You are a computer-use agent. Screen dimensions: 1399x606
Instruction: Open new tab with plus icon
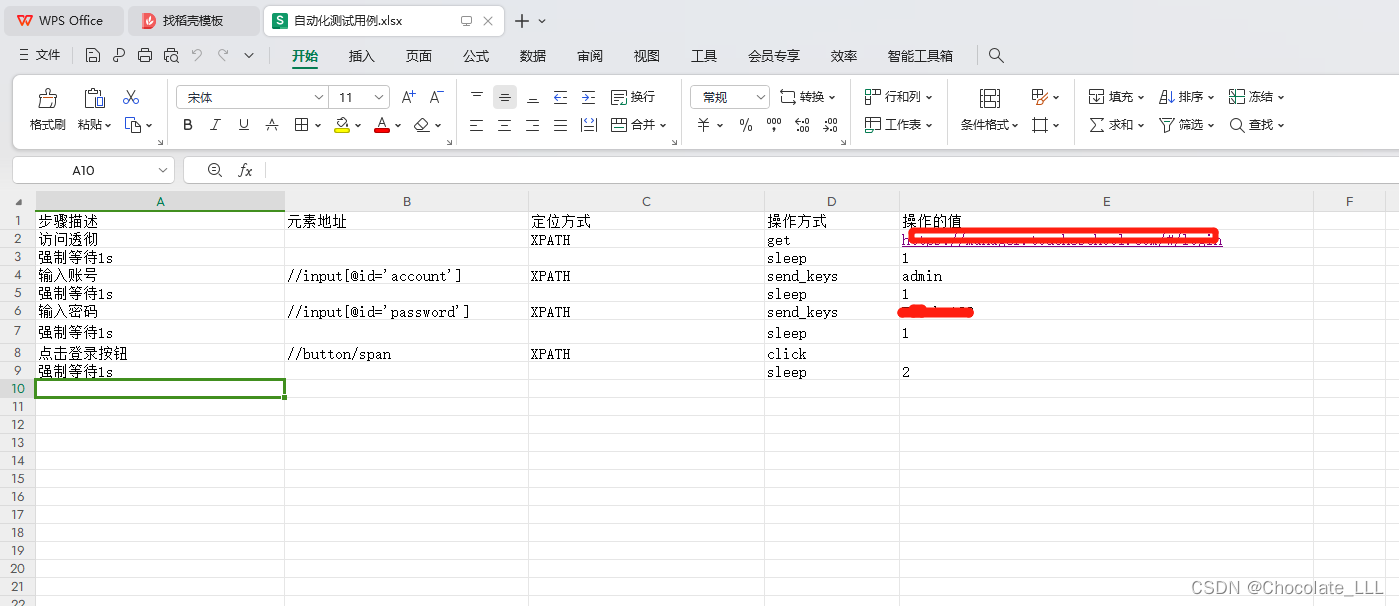521,21
